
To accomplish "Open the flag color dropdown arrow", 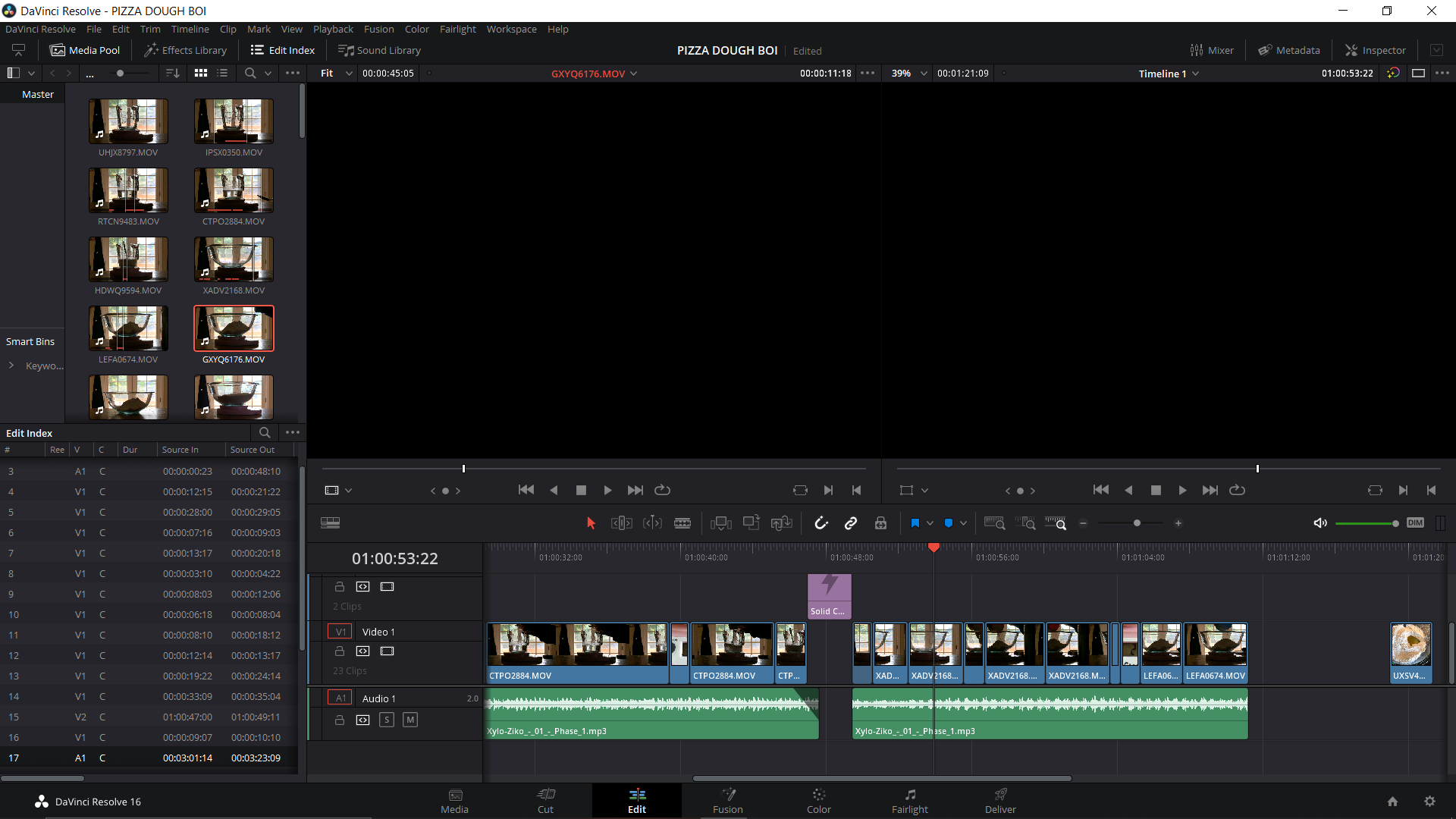I will click(930, 523).
